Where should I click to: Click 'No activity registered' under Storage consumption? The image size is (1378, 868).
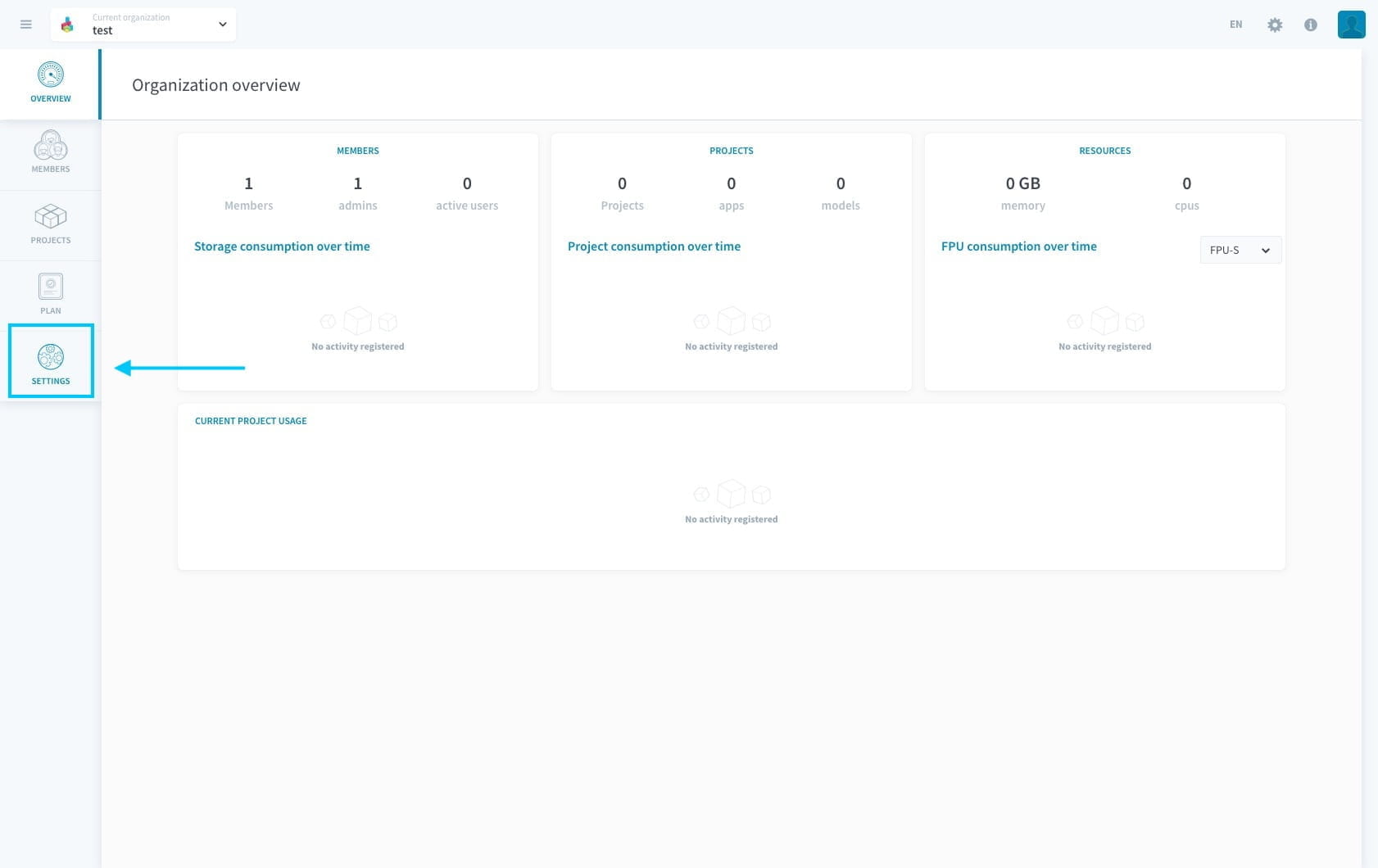[358, 347]
